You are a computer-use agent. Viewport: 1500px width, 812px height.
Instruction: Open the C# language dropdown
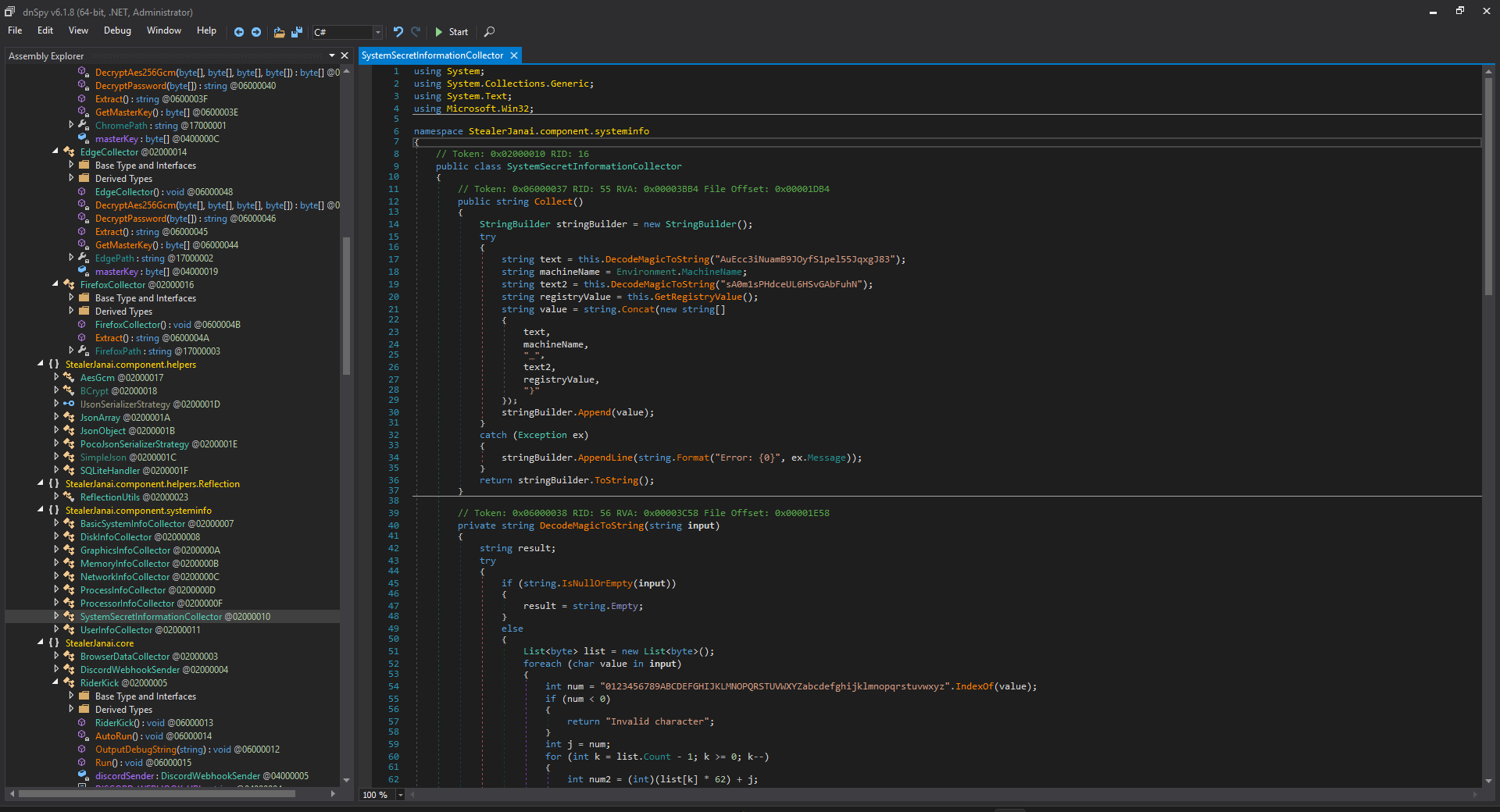pos(378,32)
